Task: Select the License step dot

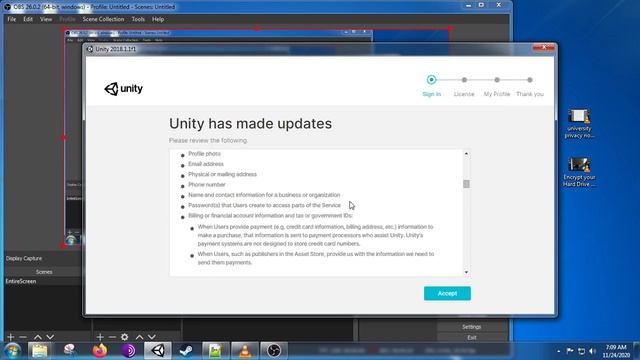Action: click(464, 80)
